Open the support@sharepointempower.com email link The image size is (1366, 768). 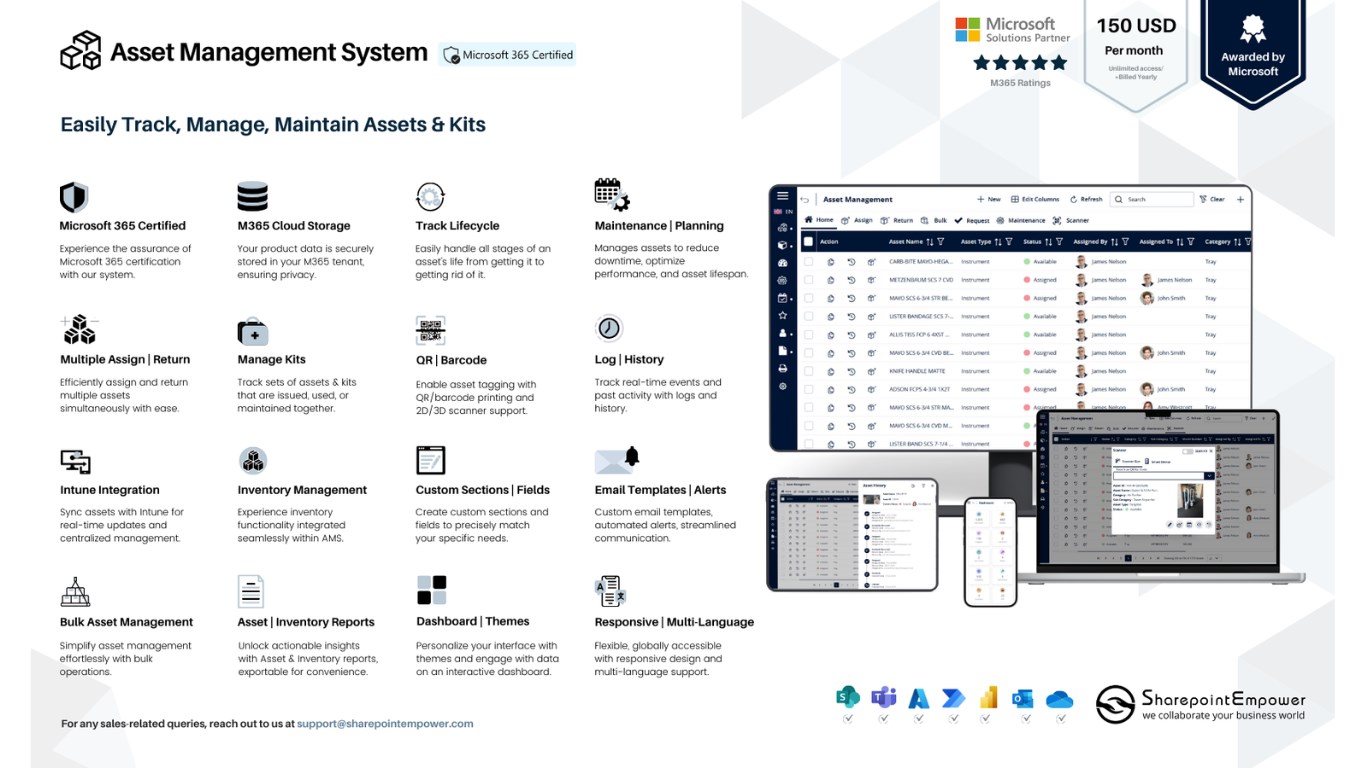coord(385,724)
